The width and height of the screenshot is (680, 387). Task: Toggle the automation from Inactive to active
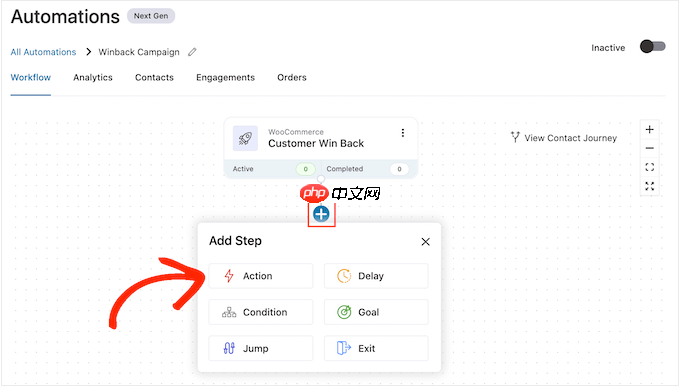(x=653, y=46)
